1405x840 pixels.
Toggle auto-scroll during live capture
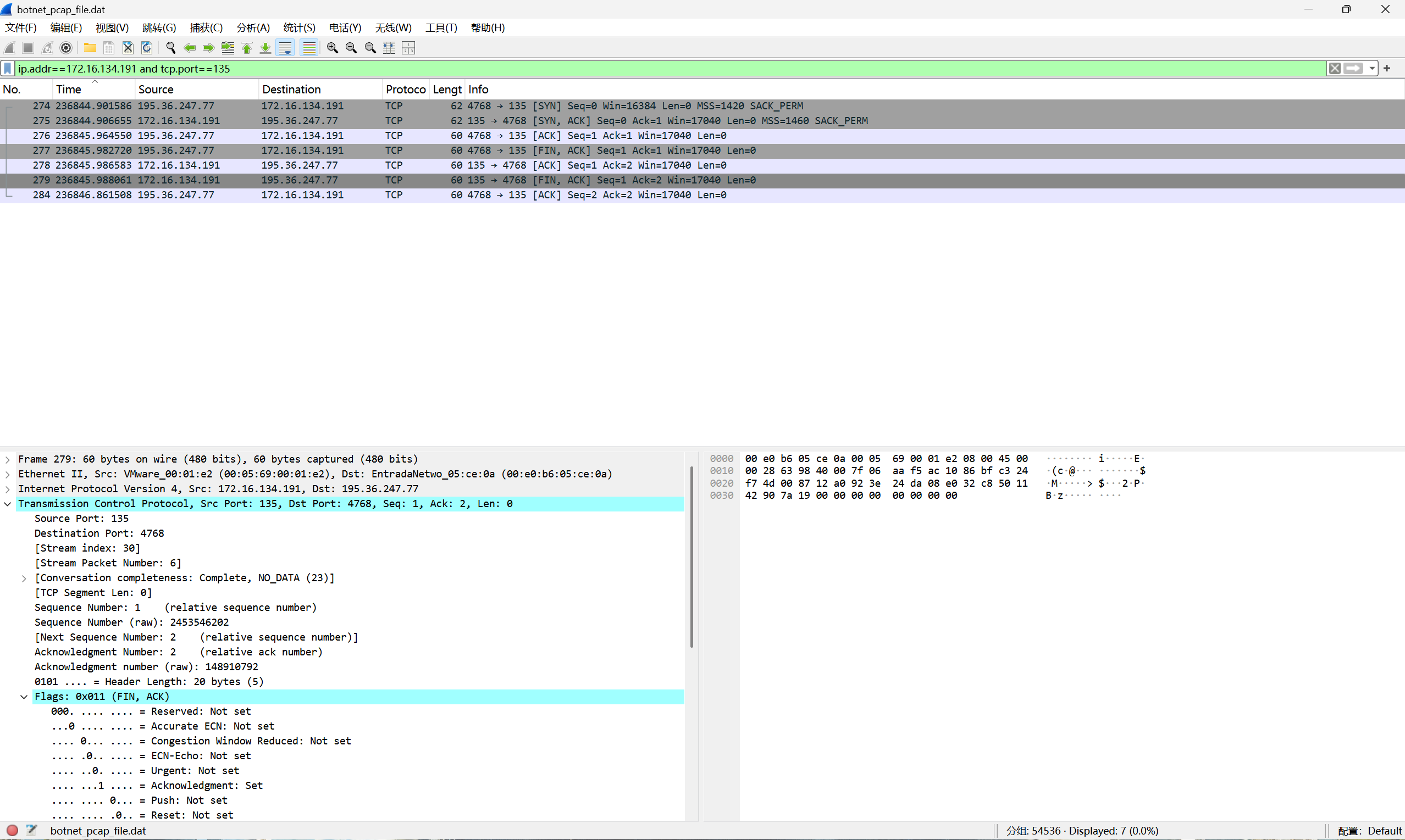tap(286, 48)
